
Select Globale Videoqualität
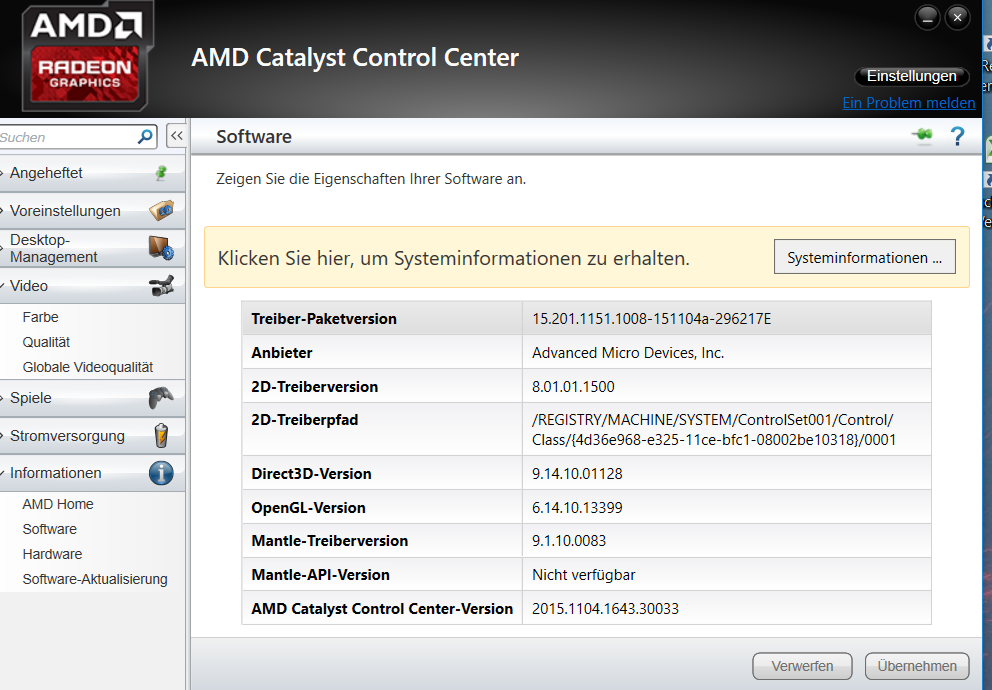(x=88, y=367)
